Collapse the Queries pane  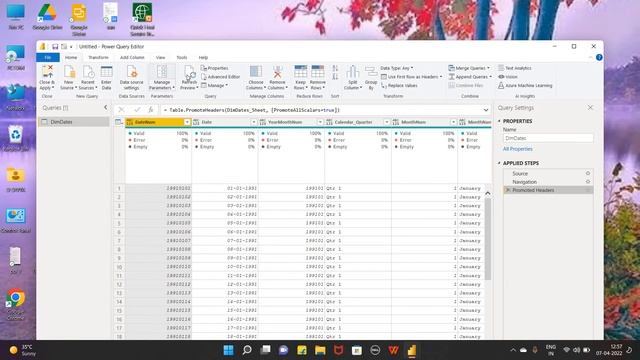(x=106, y=107)
